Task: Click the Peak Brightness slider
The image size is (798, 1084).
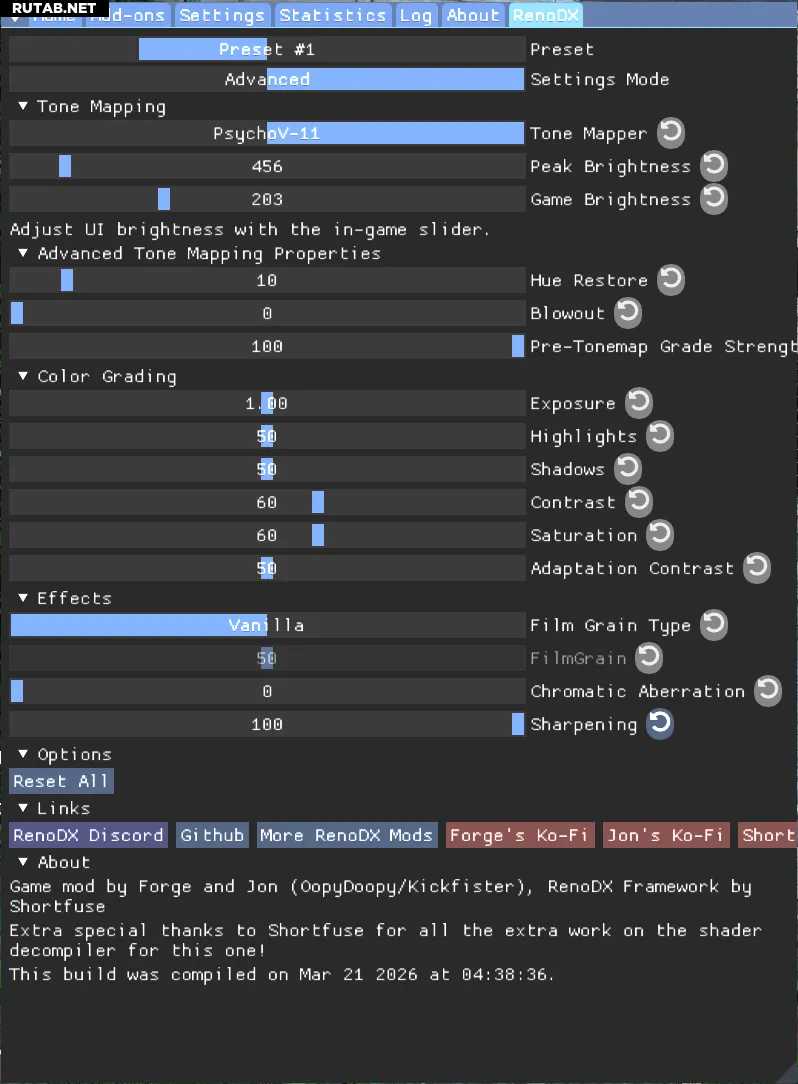Action: point(266,166)
